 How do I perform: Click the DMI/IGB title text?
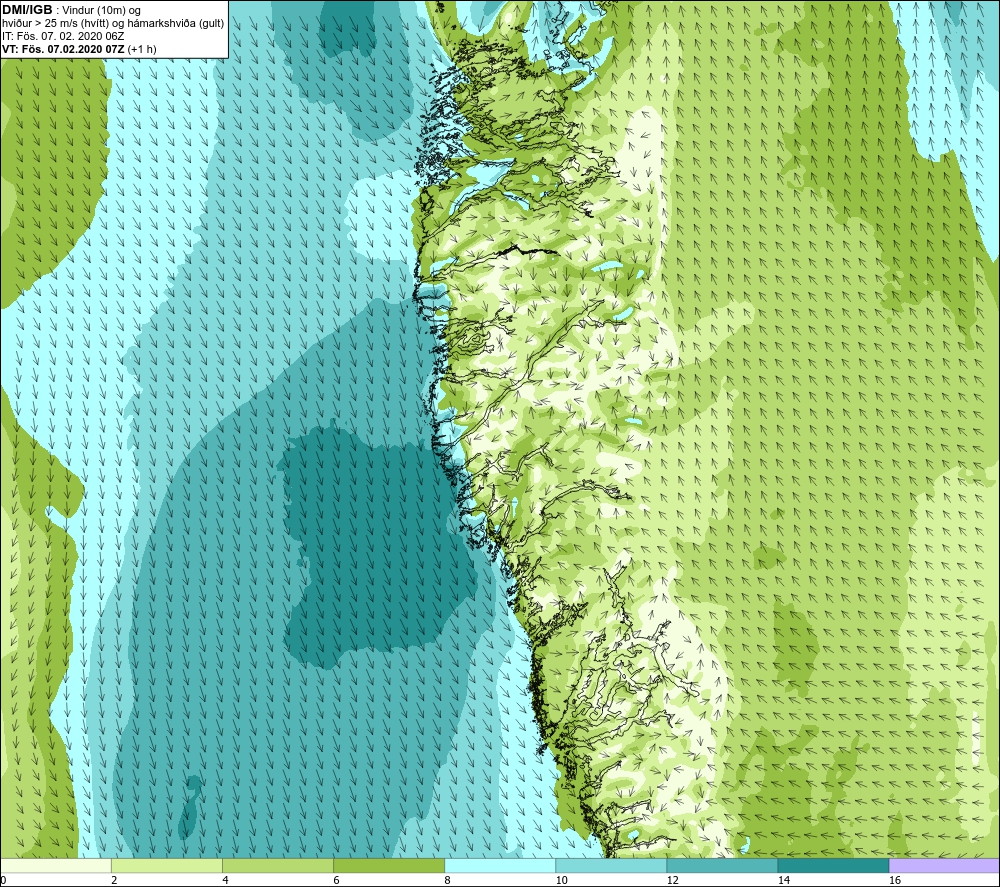click(27, 10)
